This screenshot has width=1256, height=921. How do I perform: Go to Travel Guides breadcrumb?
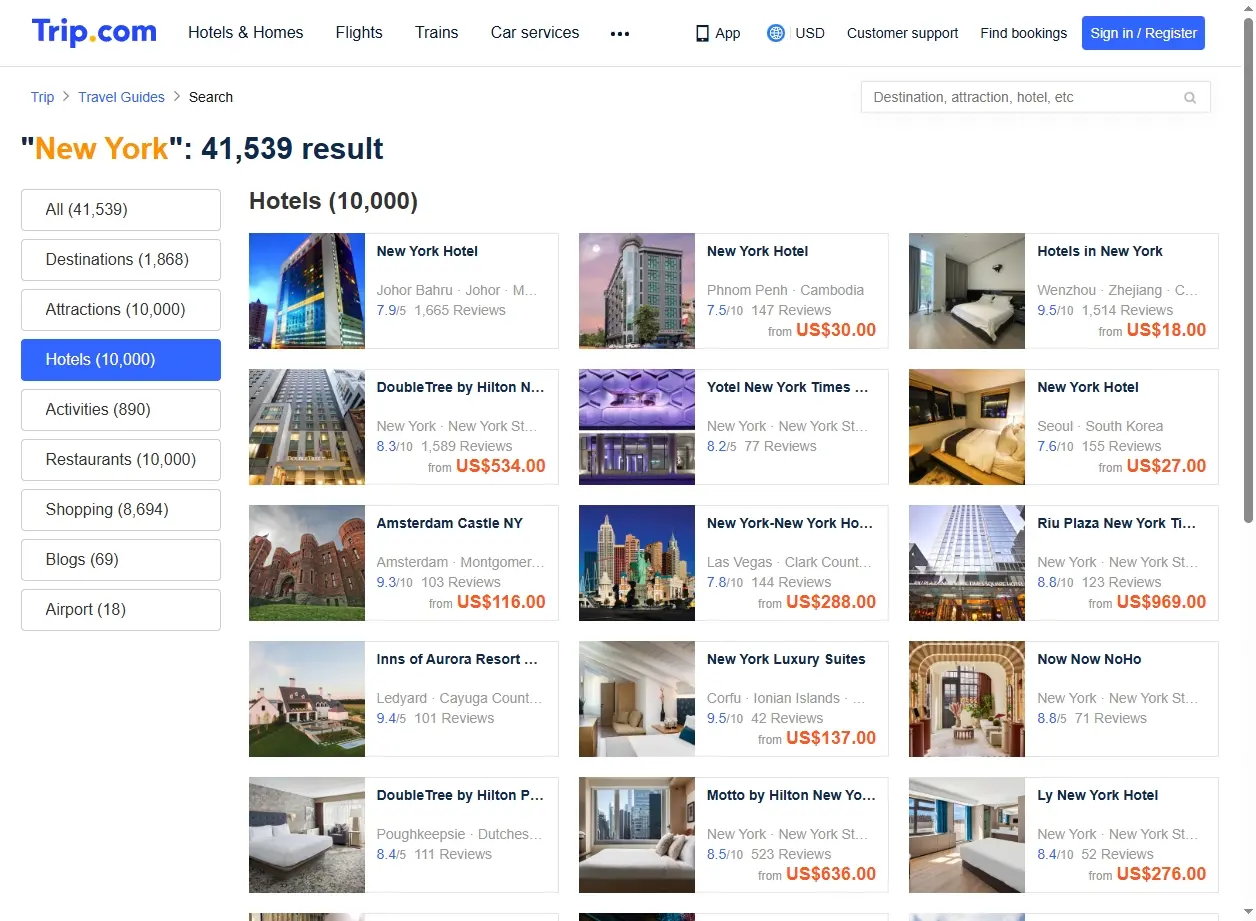pos(121,97)
